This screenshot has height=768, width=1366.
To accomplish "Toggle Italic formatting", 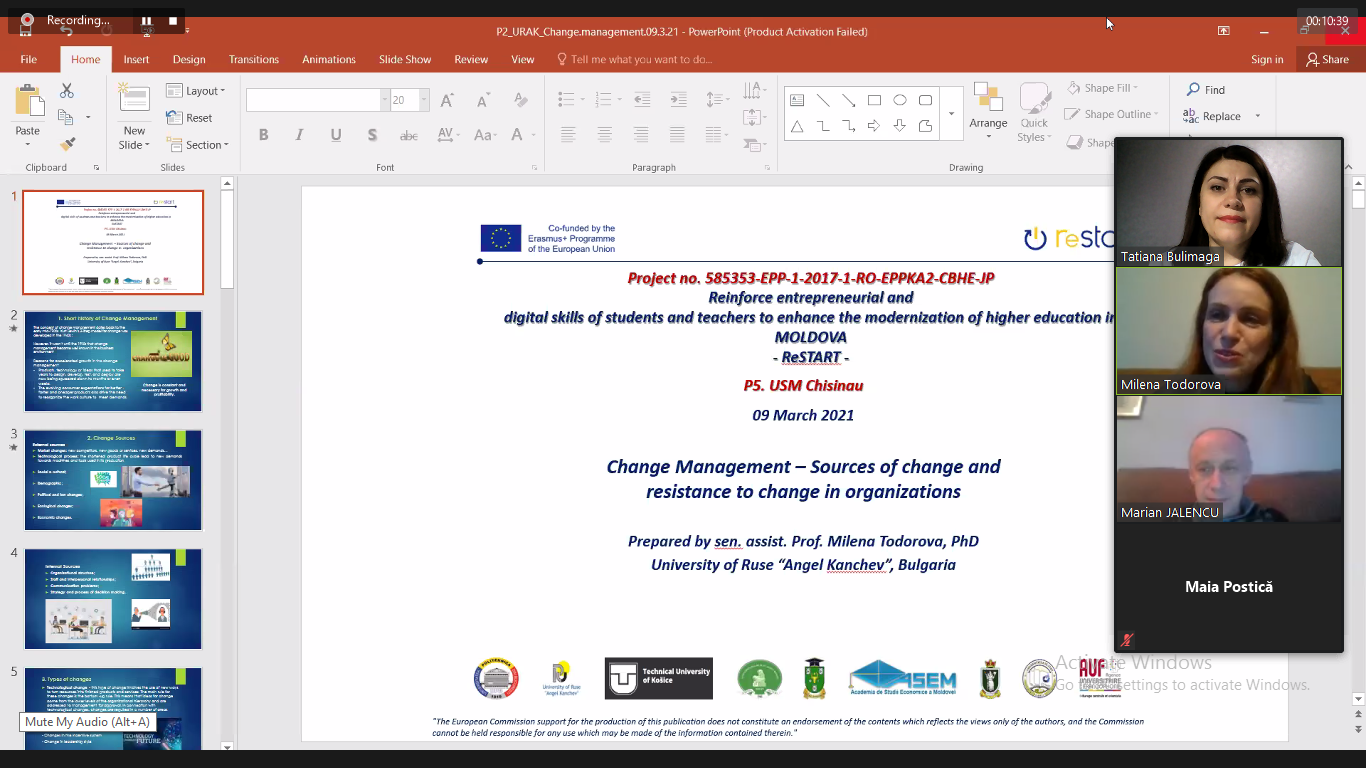I will pos(299,135).
